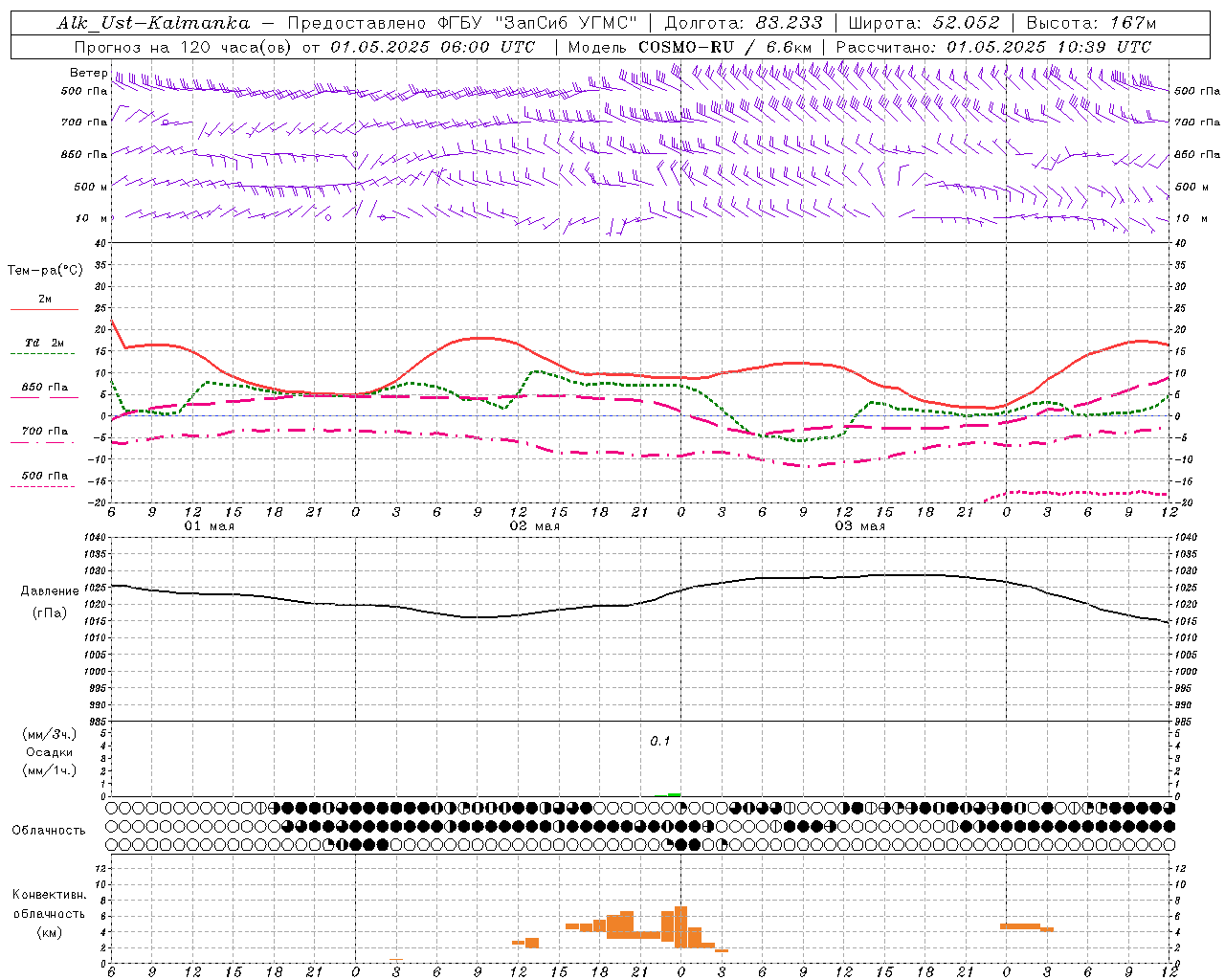Click the '01 мая' date label
Screen dimensions: 1225x980
[x=210, y=526]
